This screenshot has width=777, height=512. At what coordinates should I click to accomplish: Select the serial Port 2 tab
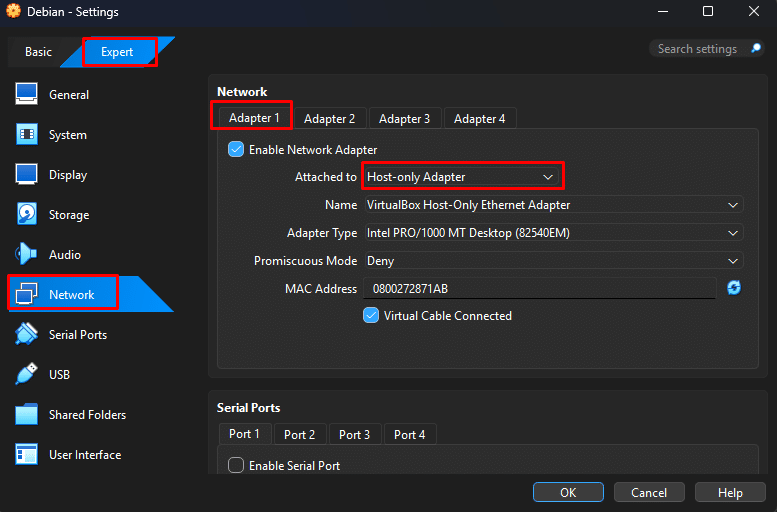[x=299, y=434]
